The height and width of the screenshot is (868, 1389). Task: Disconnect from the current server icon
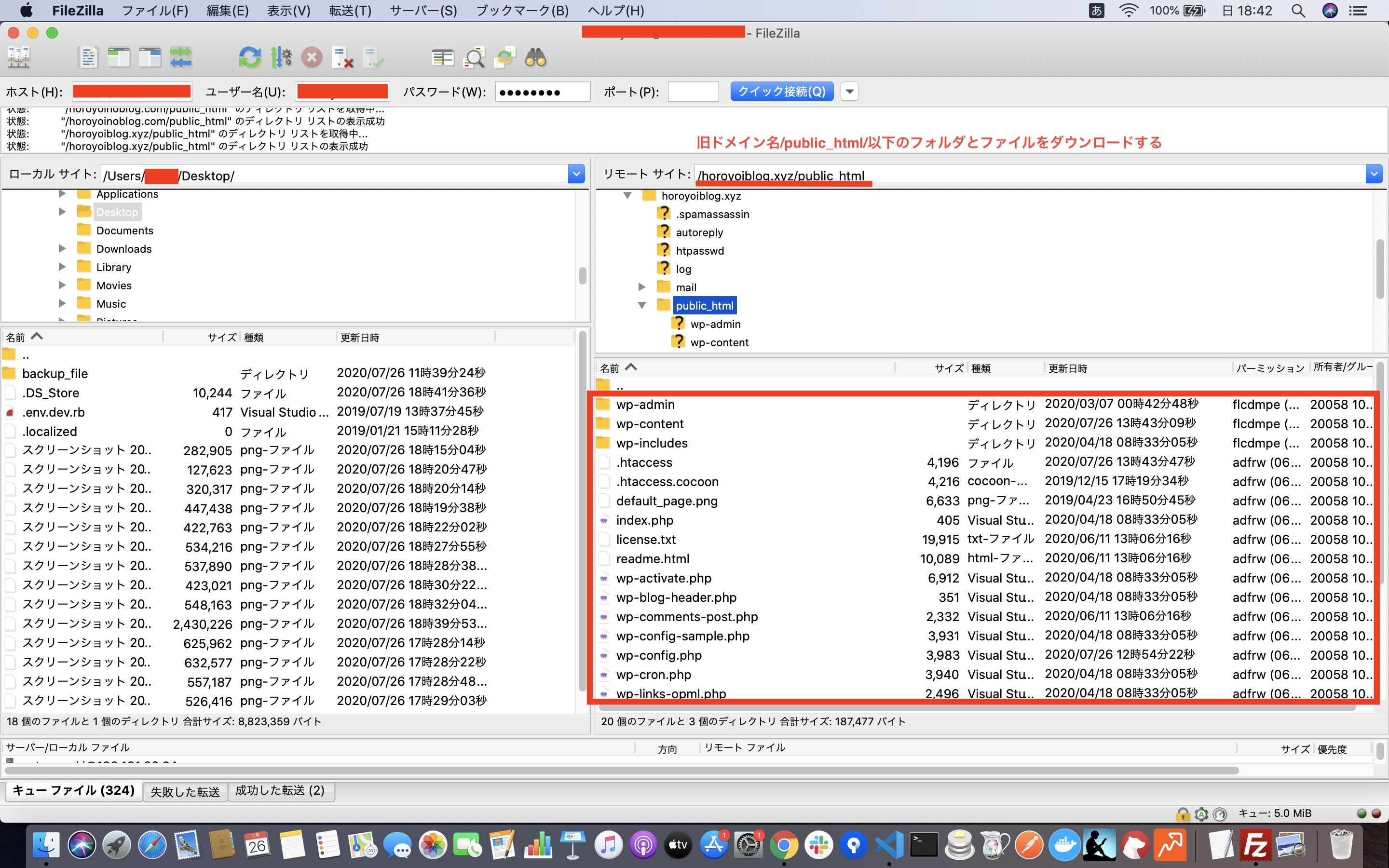click(x=342, y=57)
